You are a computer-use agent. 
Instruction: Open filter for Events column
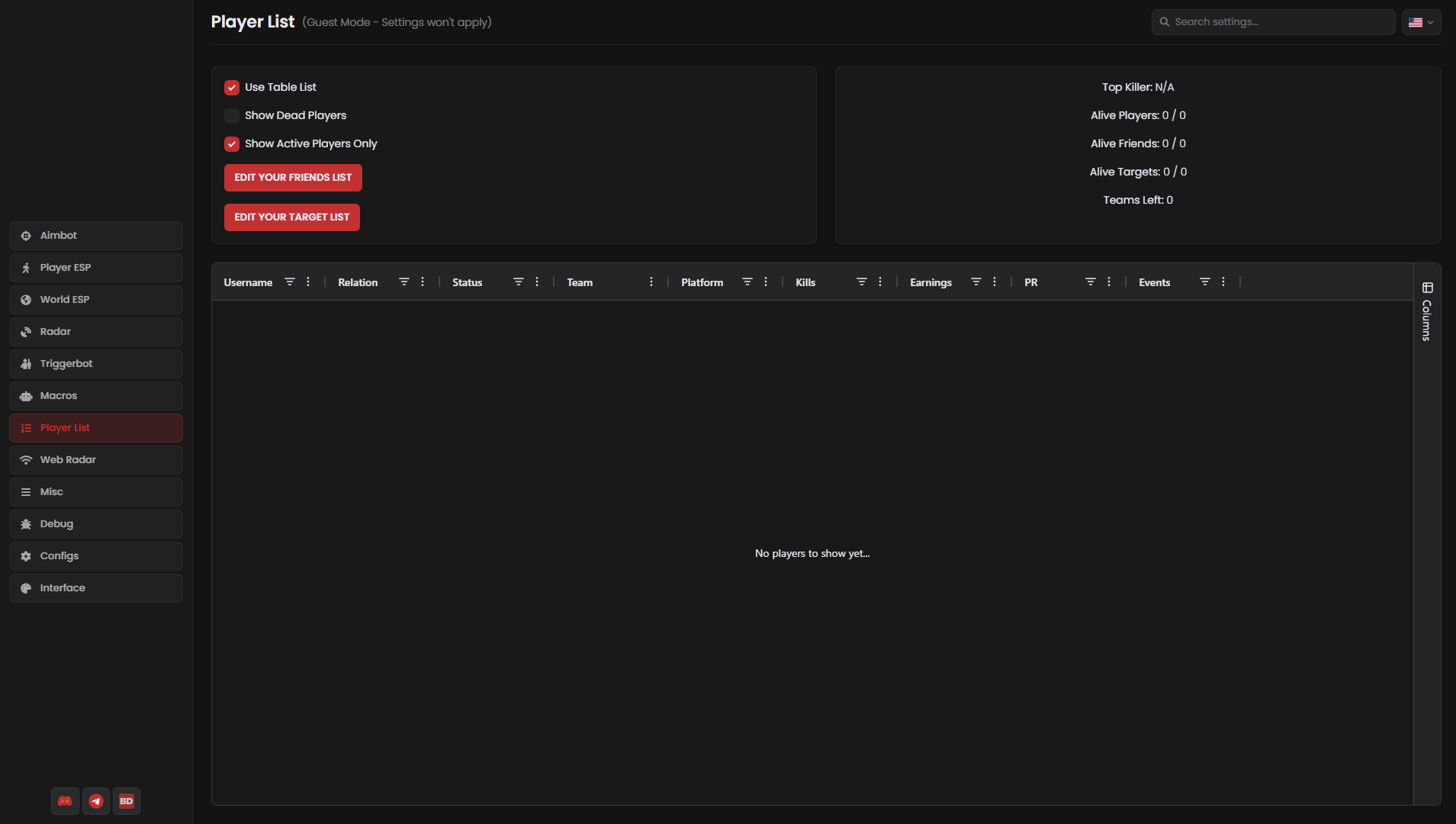pos(1205,282)
